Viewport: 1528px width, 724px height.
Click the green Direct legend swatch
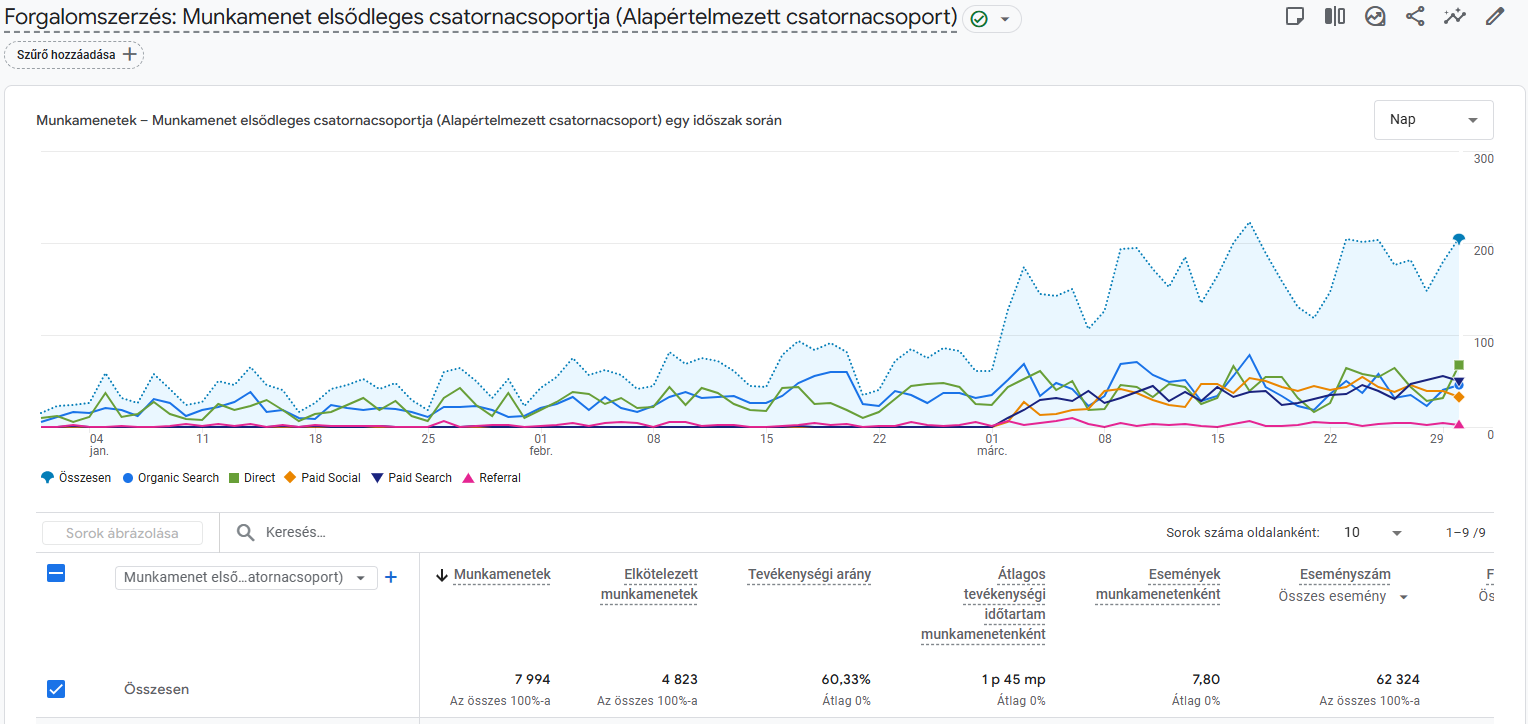(x=235, y=478)
